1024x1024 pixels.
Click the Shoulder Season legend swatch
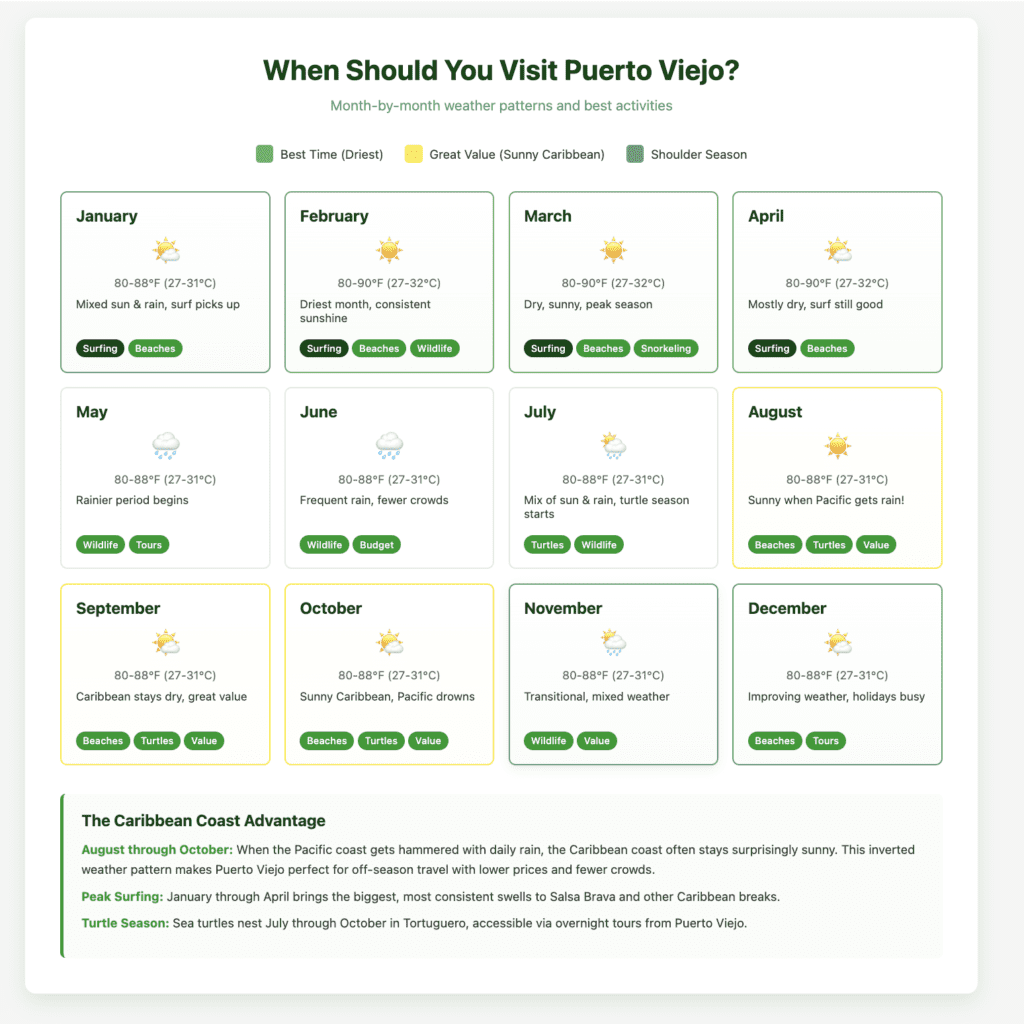tap(635, 154)
